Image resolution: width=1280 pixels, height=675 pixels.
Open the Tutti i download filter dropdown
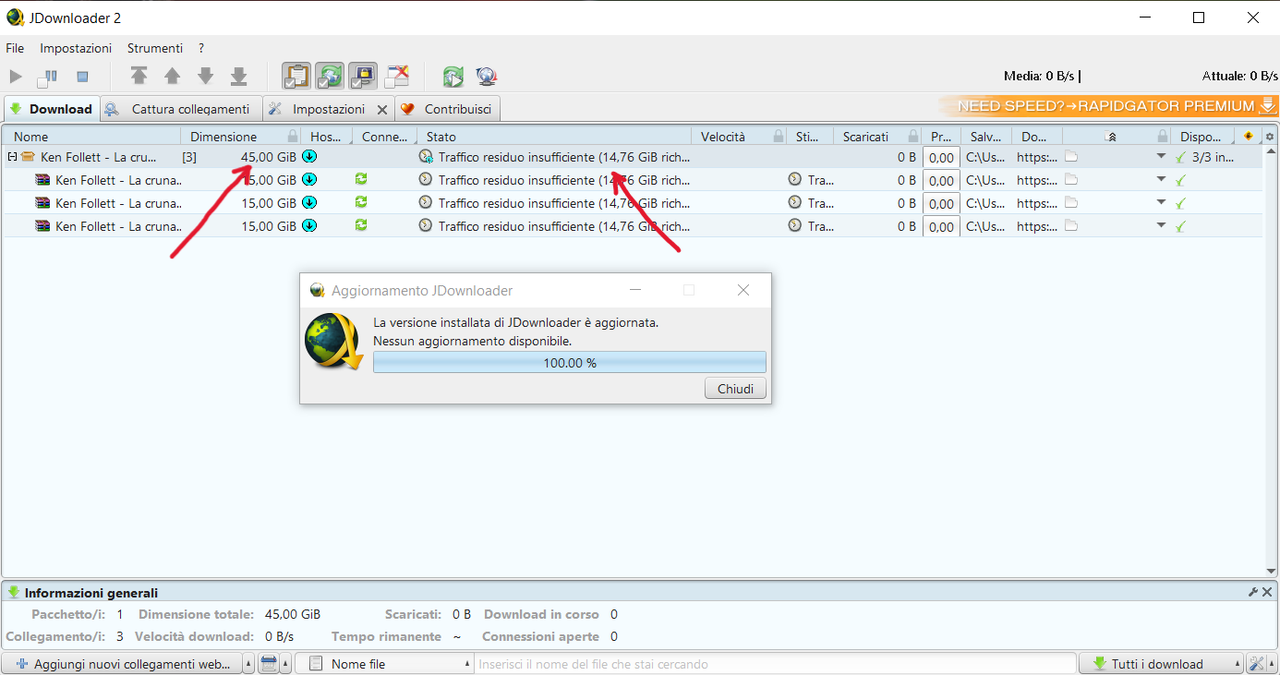point(1160,664)
